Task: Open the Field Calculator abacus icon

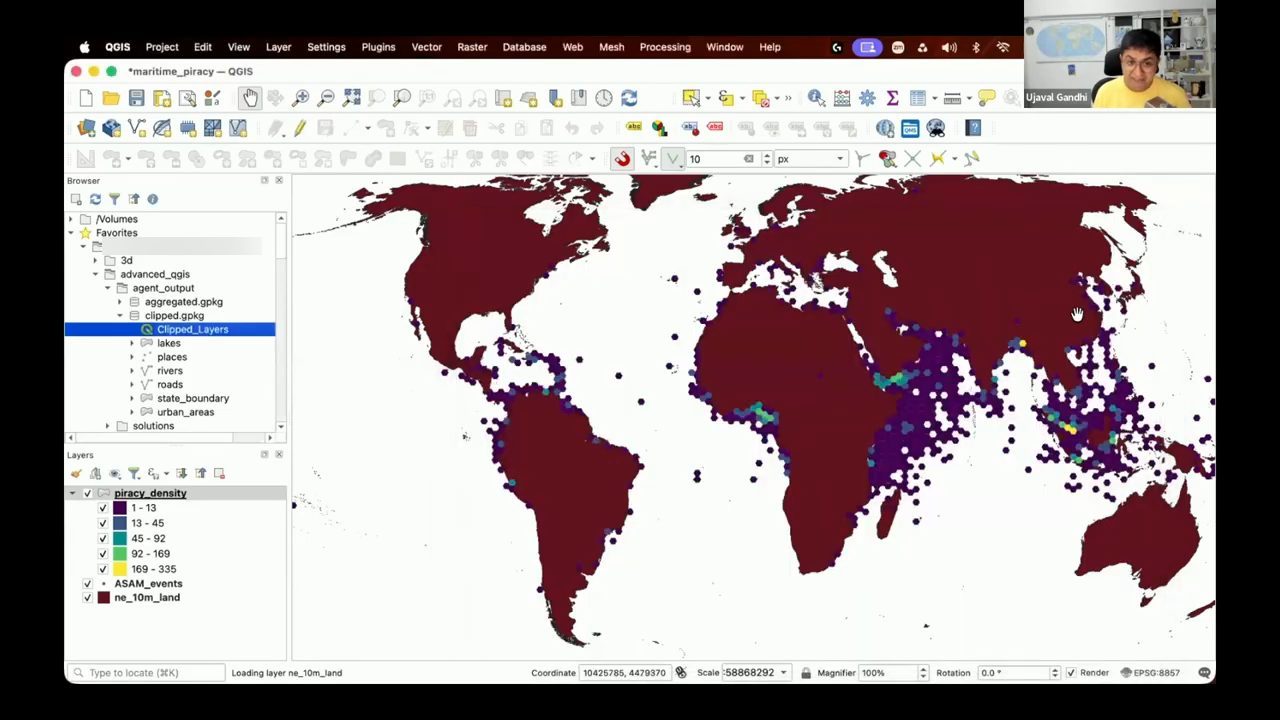Action: click(842, 98)
